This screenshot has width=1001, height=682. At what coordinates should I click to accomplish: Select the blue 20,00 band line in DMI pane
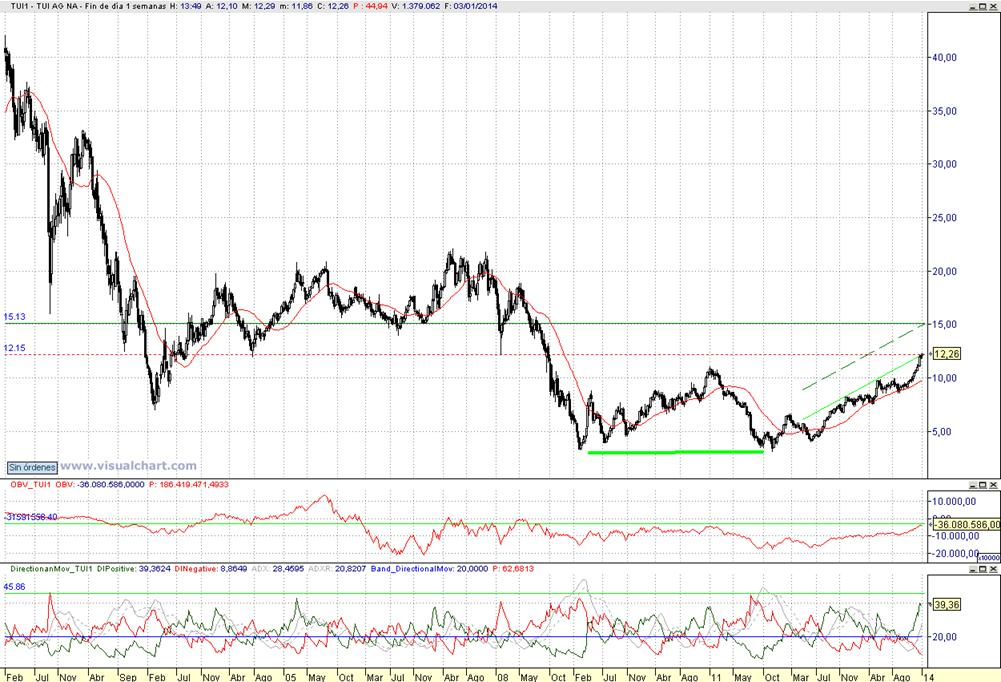[464, 637]
